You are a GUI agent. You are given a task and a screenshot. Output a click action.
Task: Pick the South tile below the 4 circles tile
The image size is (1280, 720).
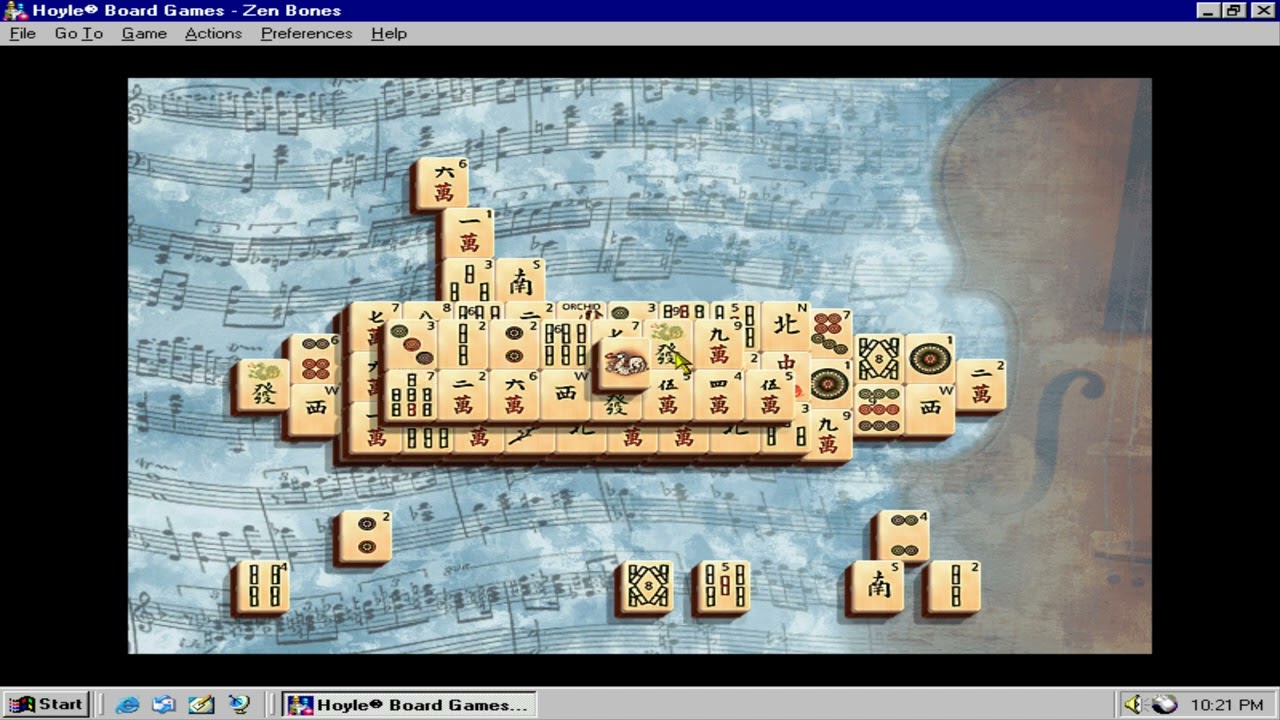877,587
